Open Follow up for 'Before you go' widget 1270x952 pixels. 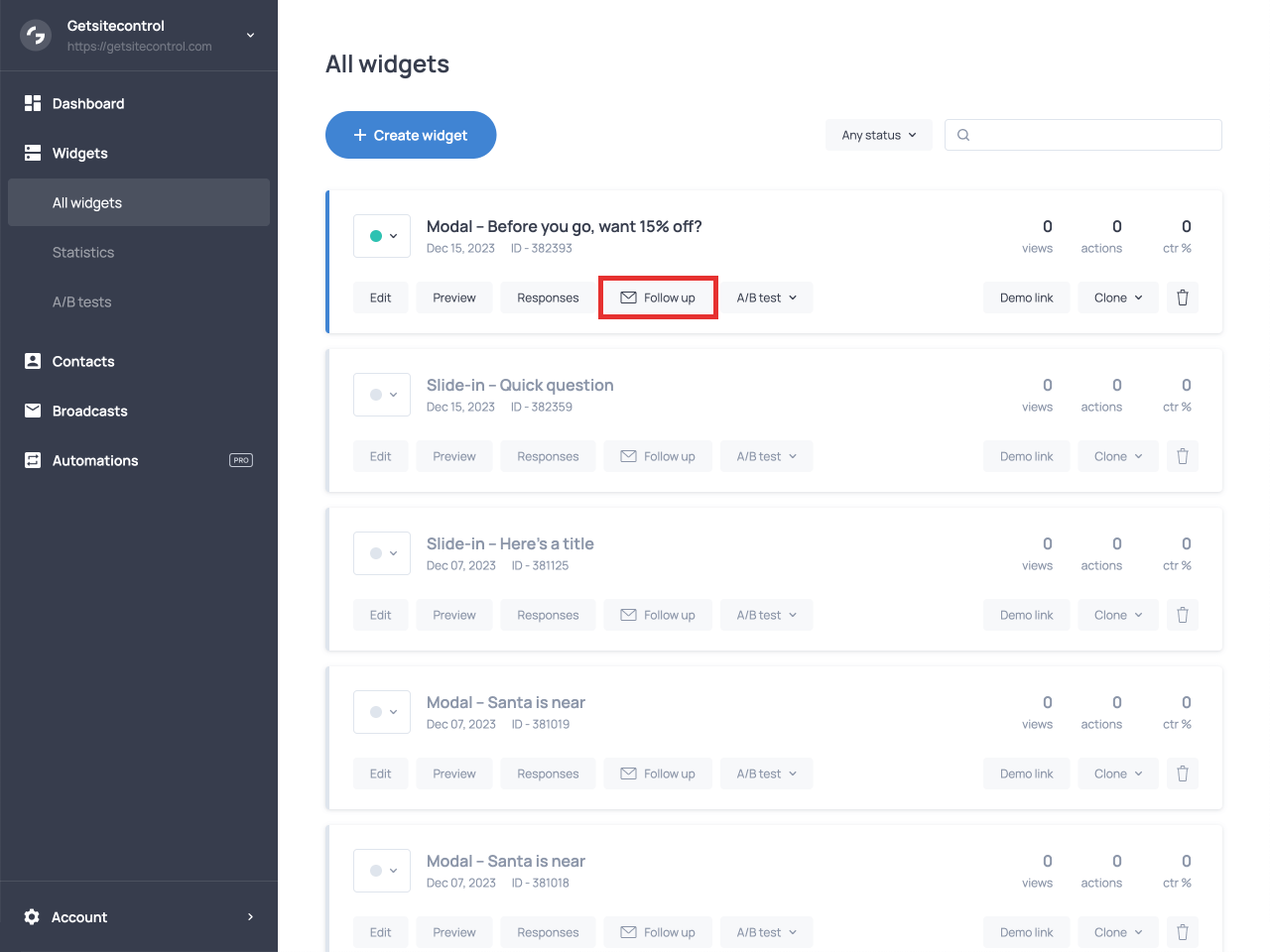click(658, 297)
